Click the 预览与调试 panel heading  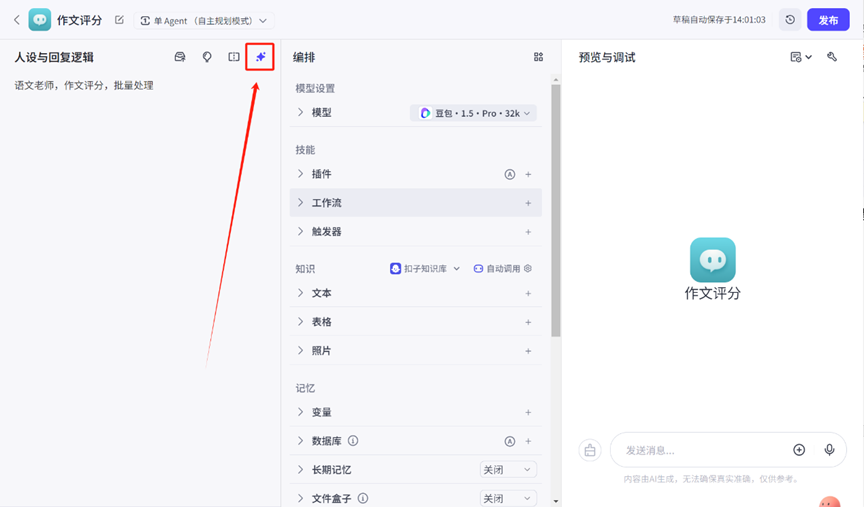click(607, 57)
